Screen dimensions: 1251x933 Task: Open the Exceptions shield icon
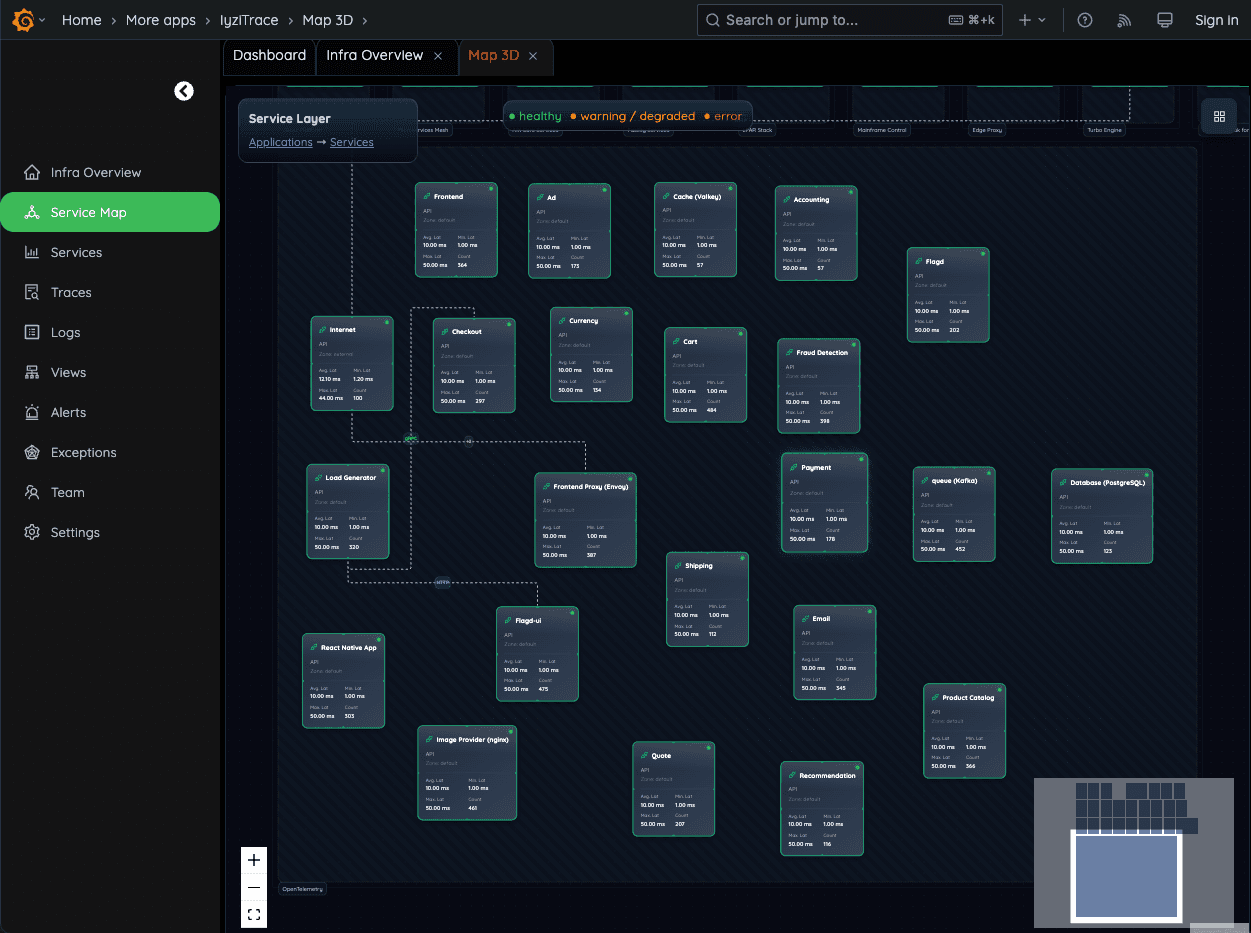pos(34,452)
